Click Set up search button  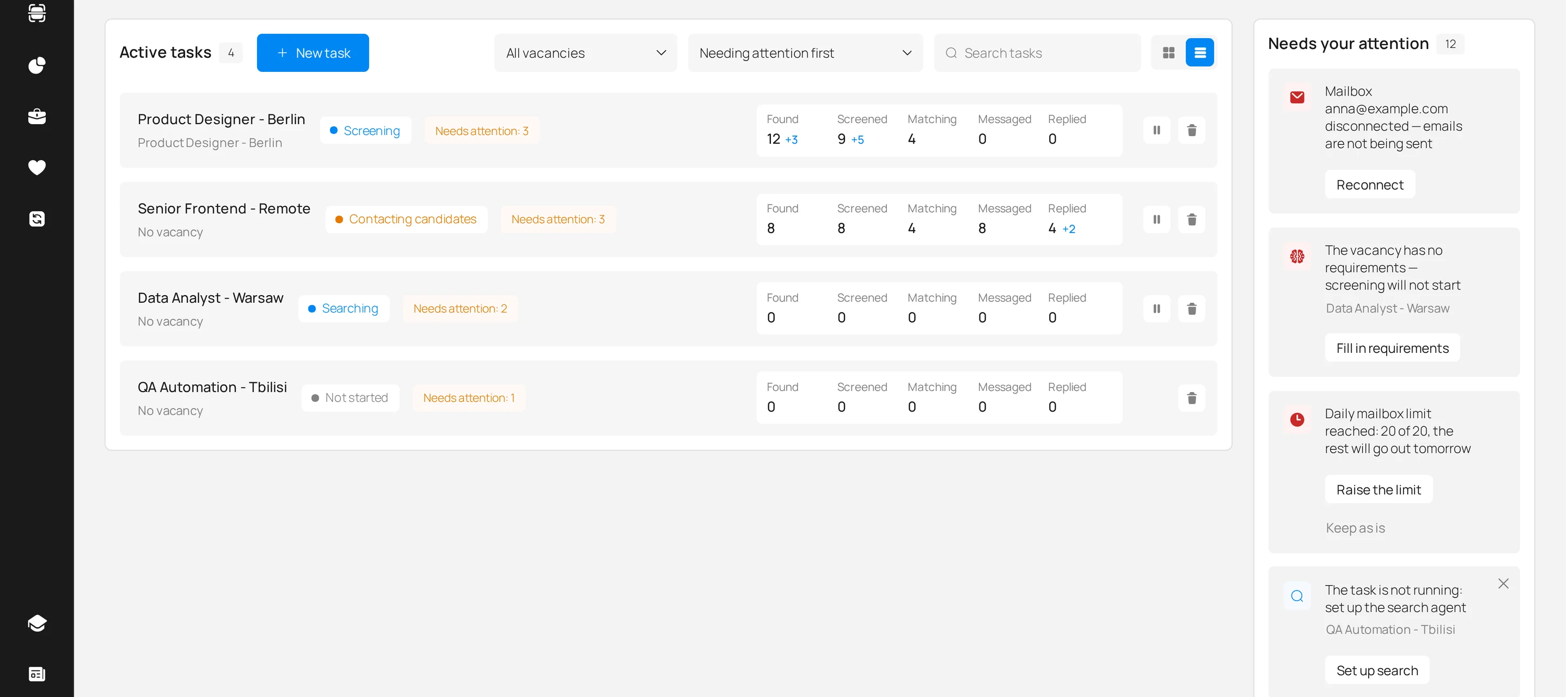click(1377, 670)
